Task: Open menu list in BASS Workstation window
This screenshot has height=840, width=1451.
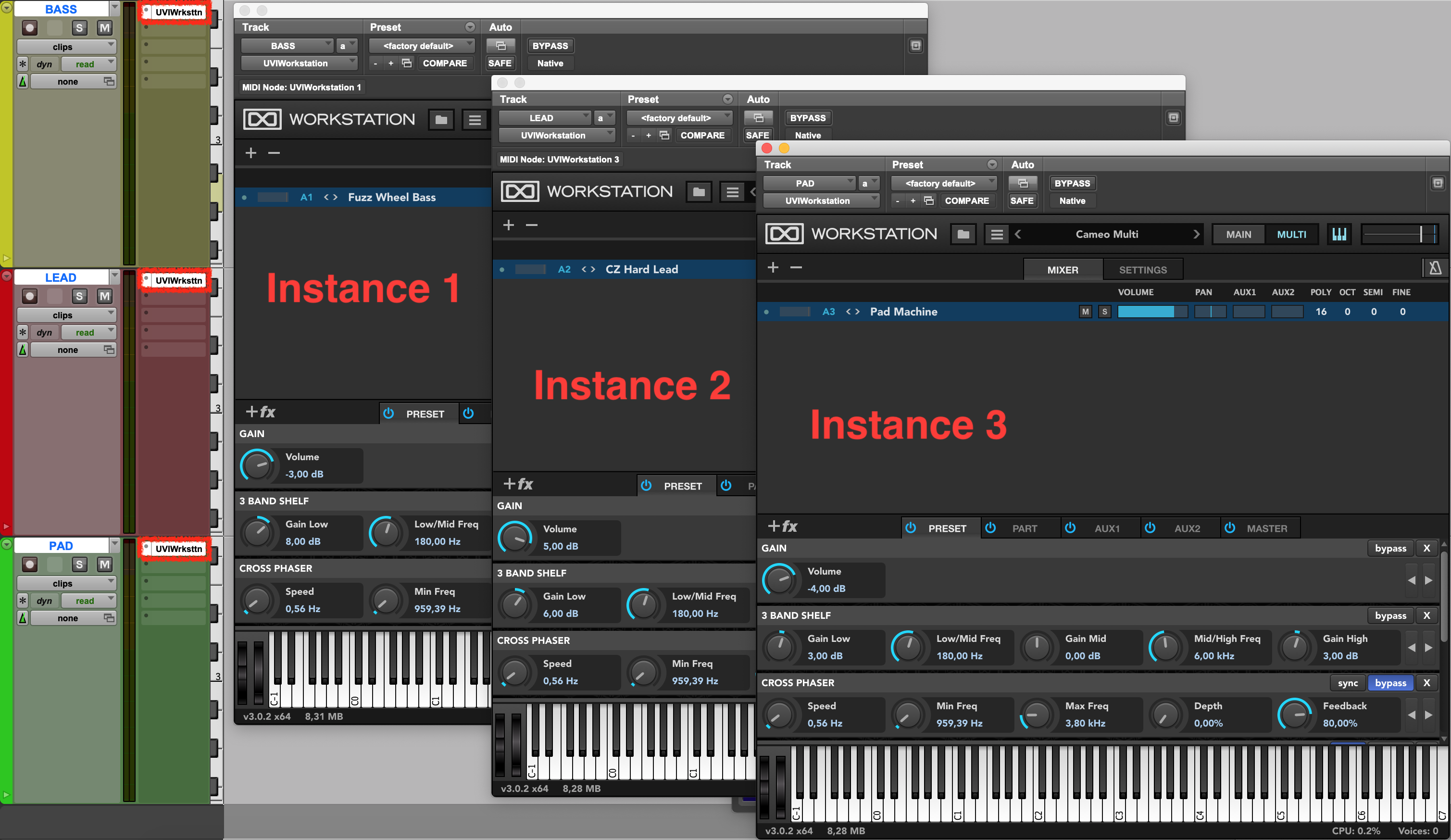Action: click(x=475, y=120)
